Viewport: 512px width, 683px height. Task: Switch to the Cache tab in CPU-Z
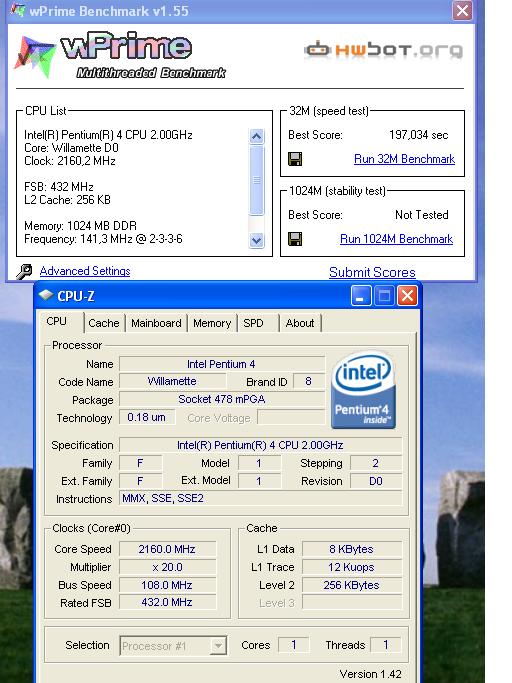(104, 323)
